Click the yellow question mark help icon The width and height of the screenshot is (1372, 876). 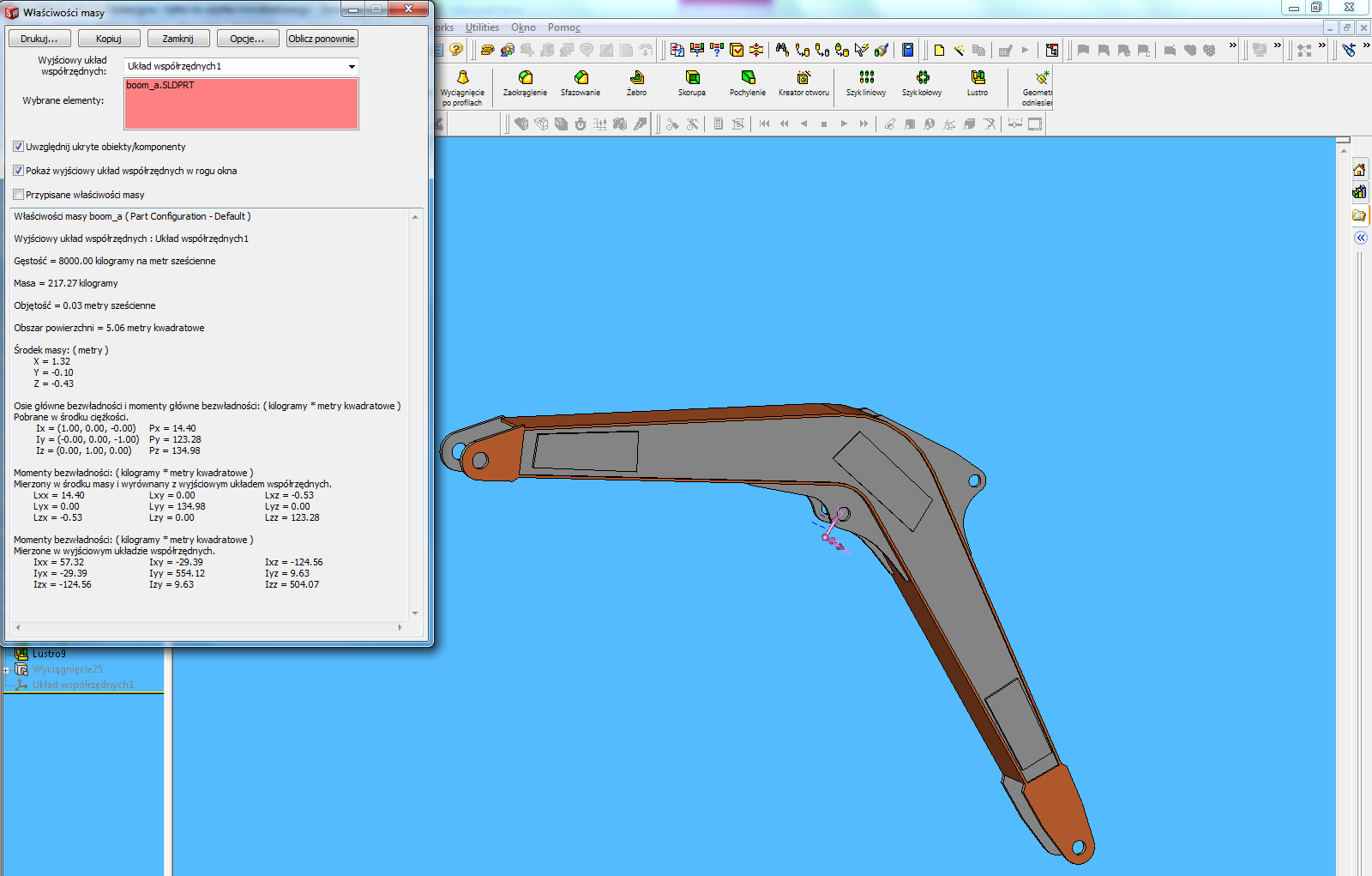(x=456, y=50)
